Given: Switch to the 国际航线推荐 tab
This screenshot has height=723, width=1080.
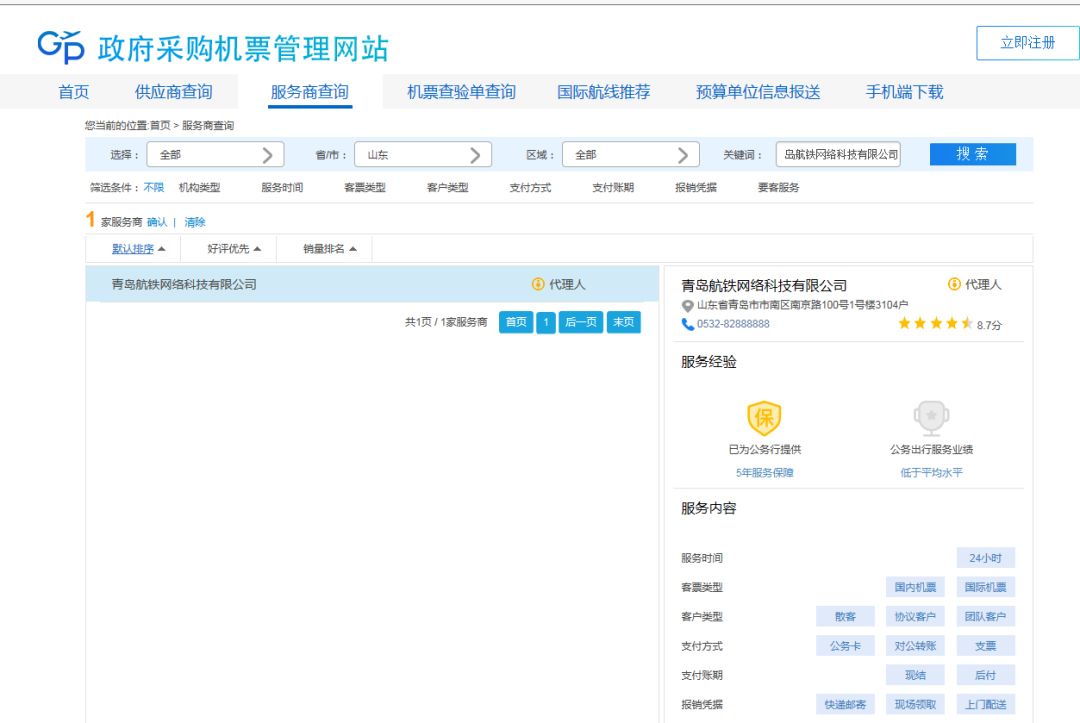Looking at the screenshot, I should [604, 91].
